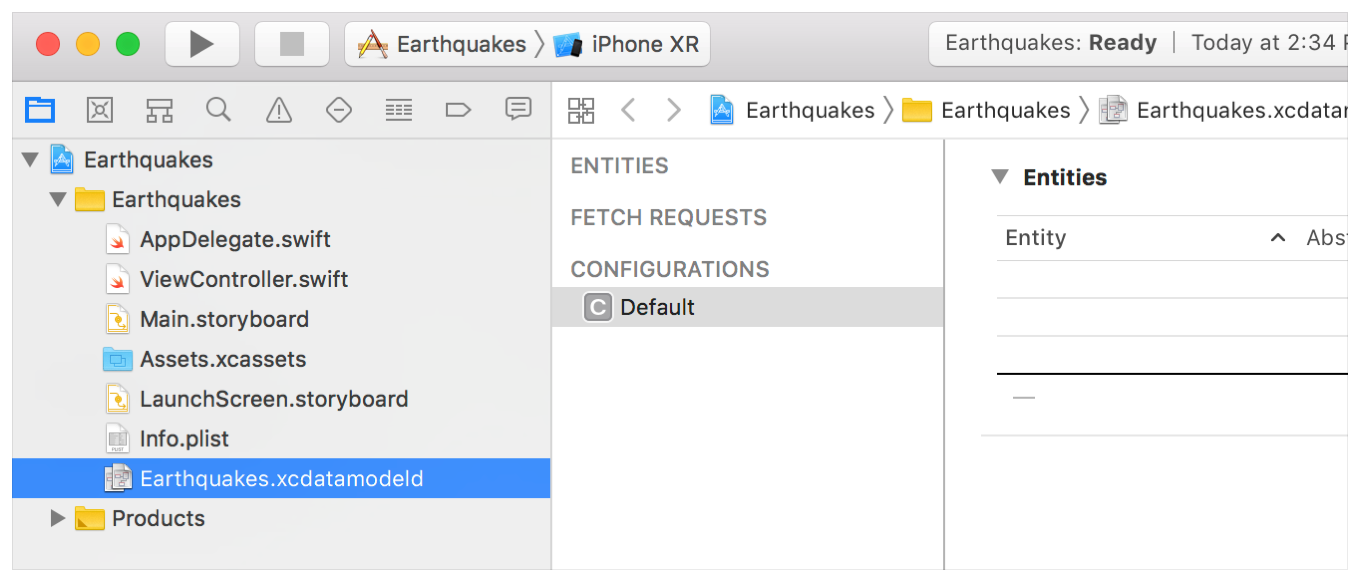
Task: Switch to the Debug navigator
Action: point(399,110)
